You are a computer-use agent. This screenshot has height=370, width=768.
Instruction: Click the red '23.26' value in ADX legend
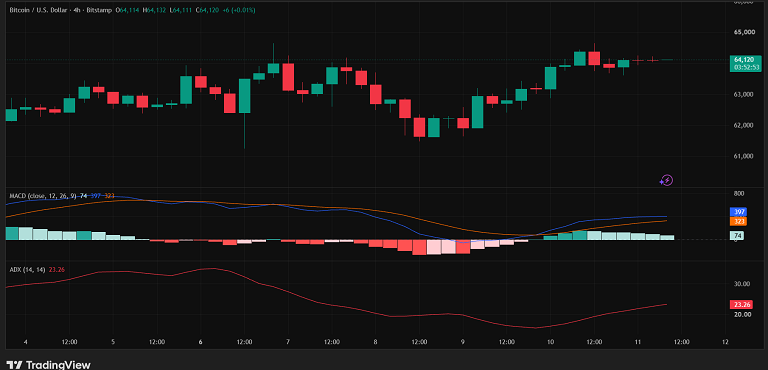pos(57,269)
